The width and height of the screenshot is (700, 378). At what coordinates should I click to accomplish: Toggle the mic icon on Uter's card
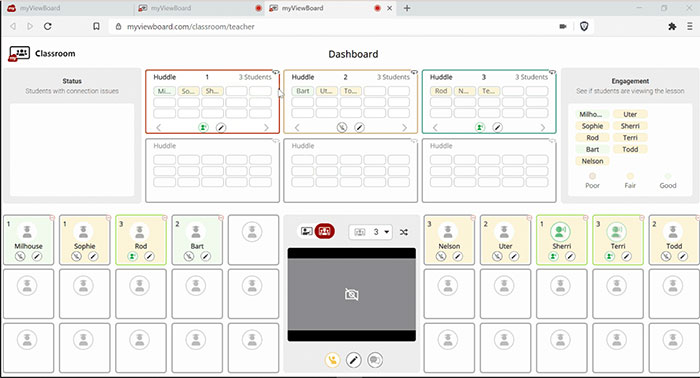497,256
